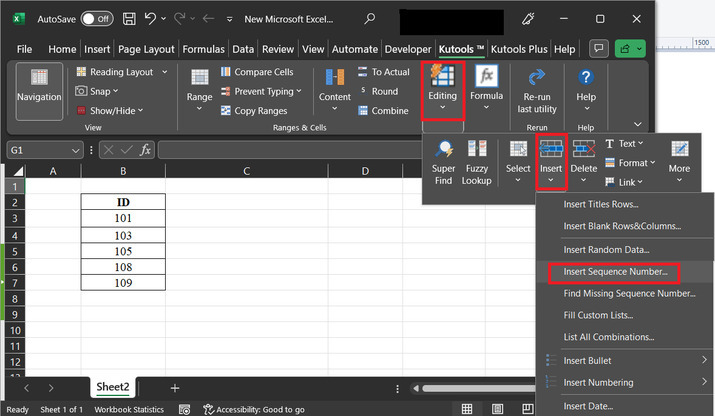
Task: Click Workbook Statistics in status bar
Action: [x=129, y=410]
